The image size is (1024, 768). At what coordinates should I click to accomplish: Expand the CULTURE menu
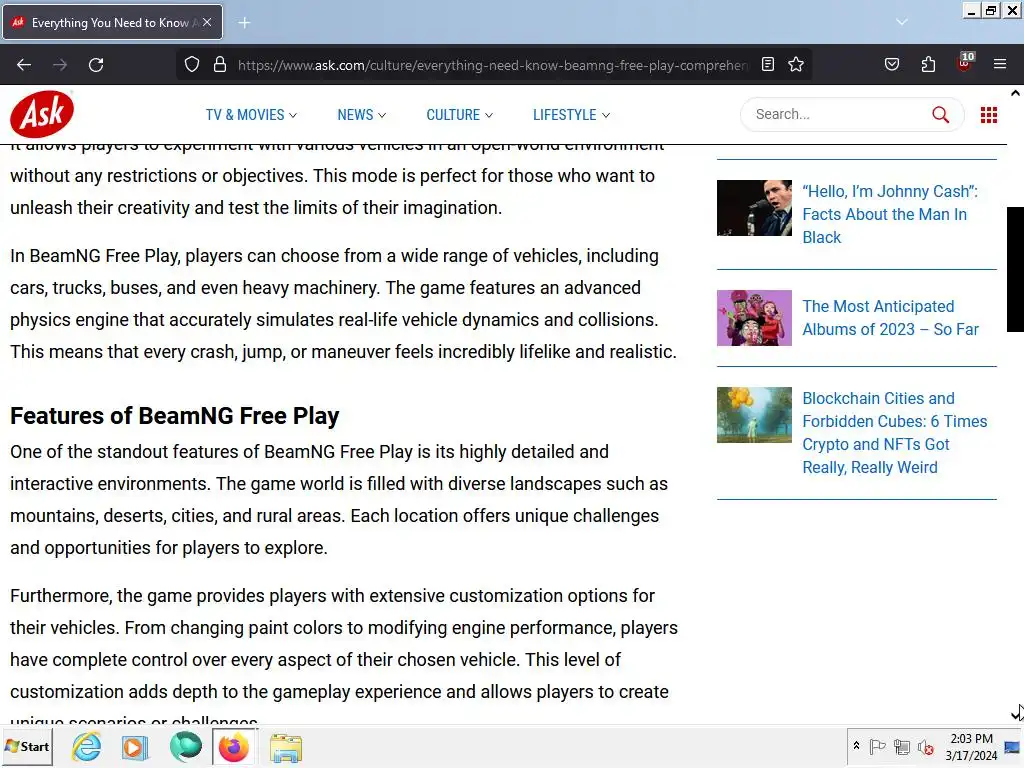tap(460, 115)
